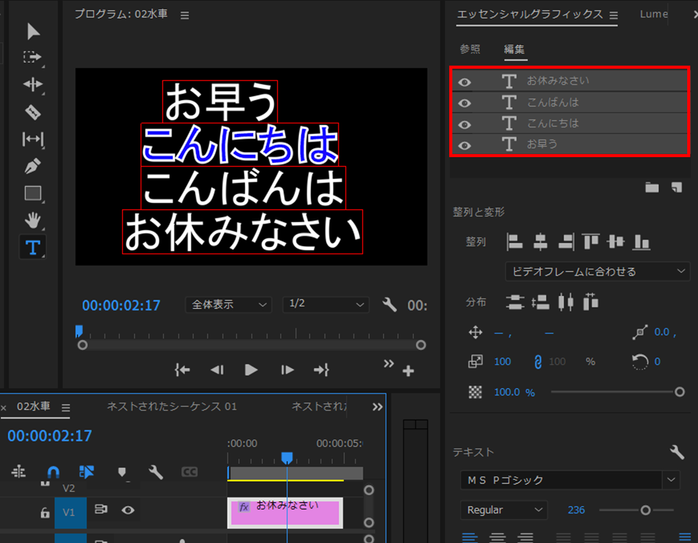Hide the お早う text layer
Screen dimensions: 698x543
(x=465, y=146)
